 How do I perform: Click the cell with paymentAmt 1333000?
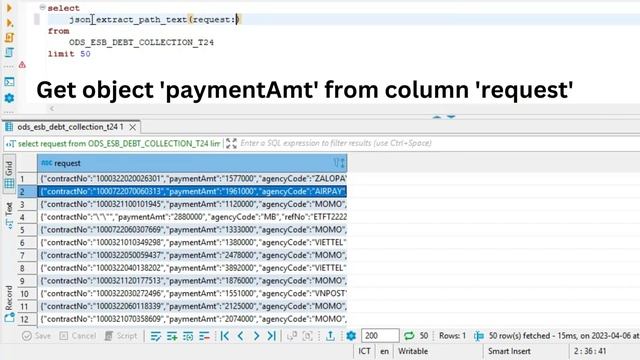point(192,229)
